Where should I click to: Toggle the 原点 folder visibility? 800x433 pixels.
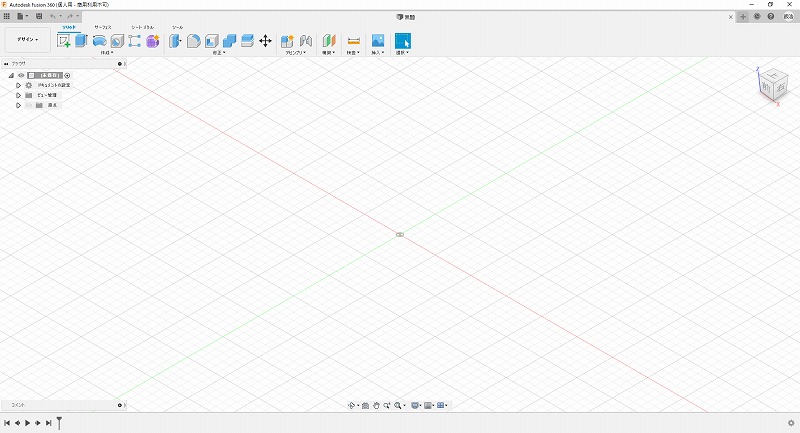(29, 105)
